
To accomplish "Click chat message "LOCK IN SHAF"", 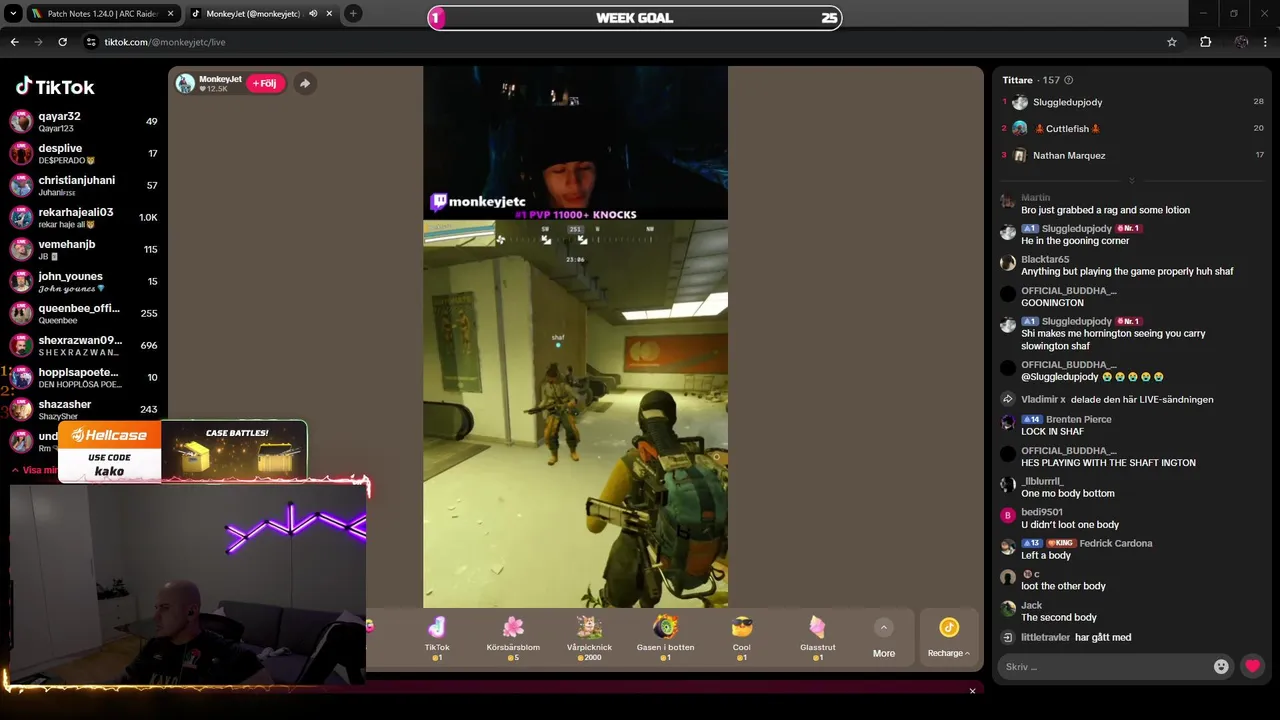I will coord(1052,432).
